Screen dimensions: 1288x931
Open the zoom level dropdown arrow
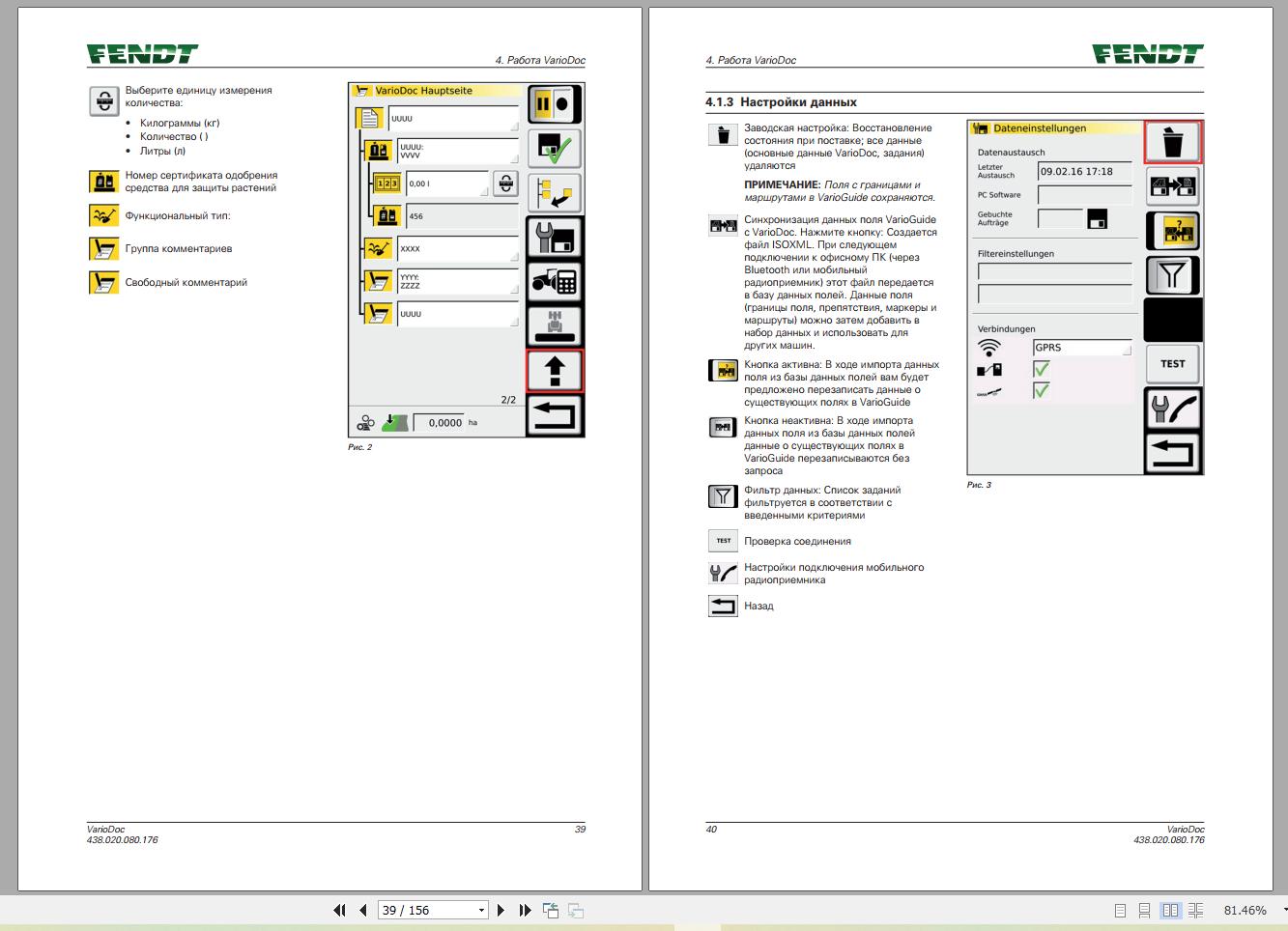[1284, 911]
